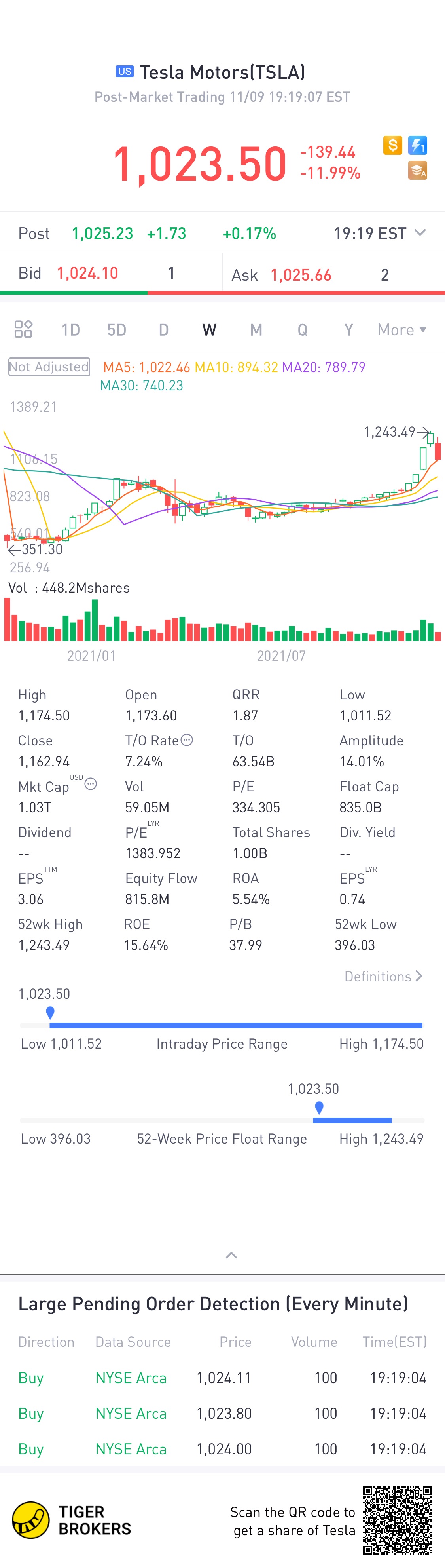Tap the orange stacked layers icon

(x=418, y=171)
